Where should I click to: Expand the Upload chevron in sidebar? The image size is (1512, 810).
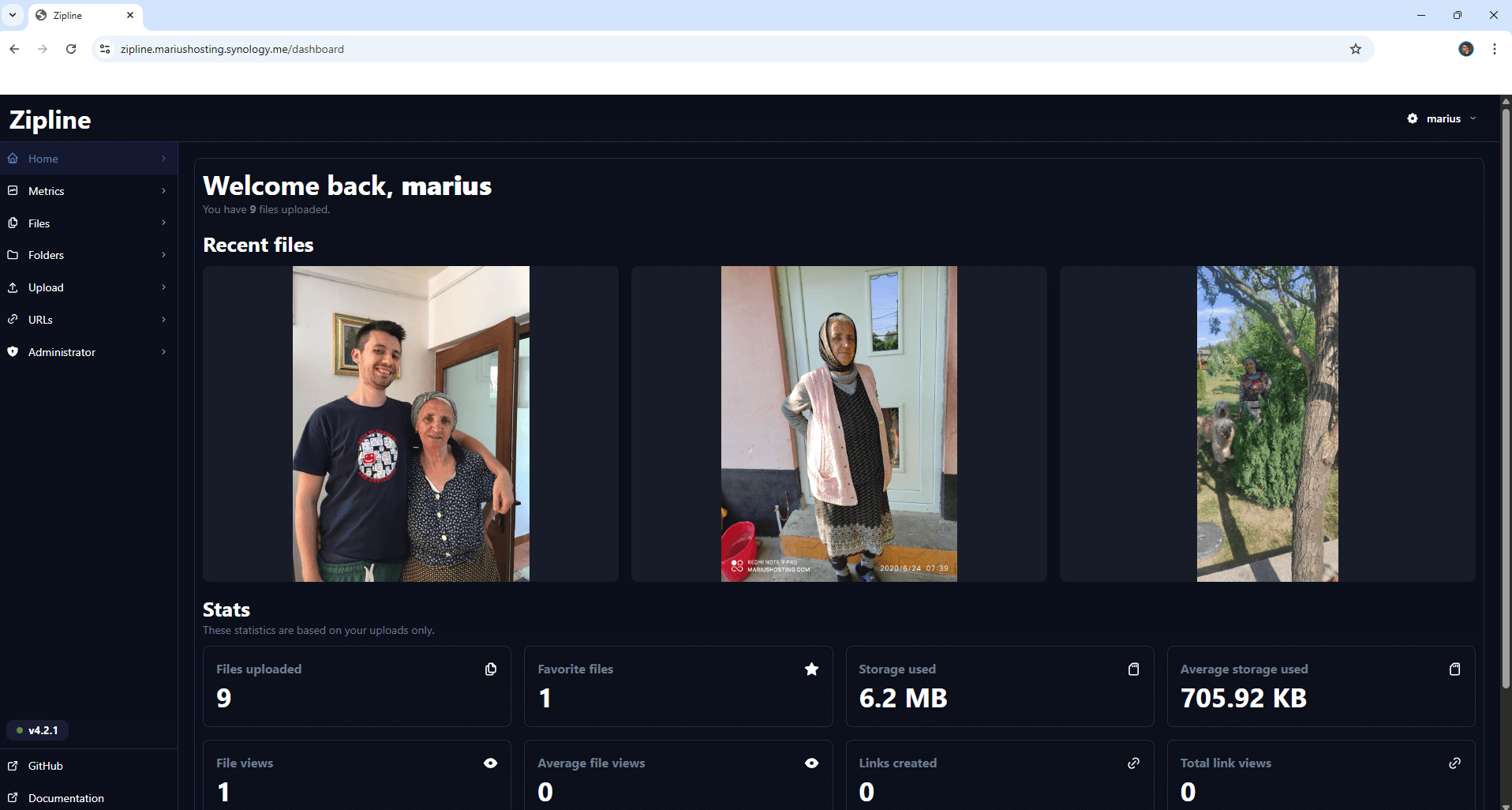click(x=164, y=287)
